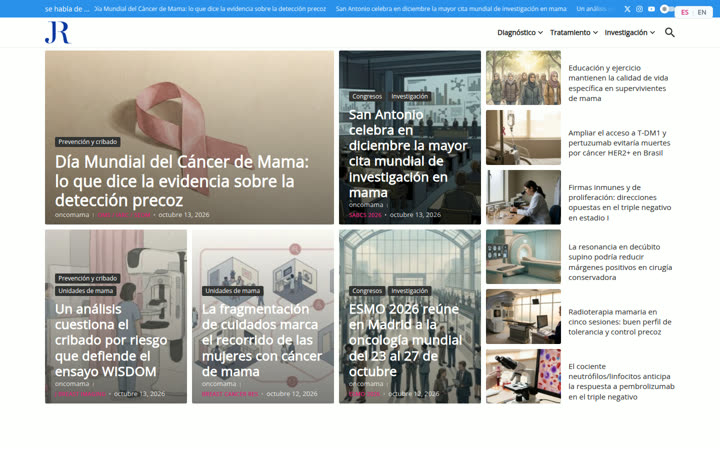Open the X (Twitter) social icon
This screenshot has width=720, height=450.
627,9
